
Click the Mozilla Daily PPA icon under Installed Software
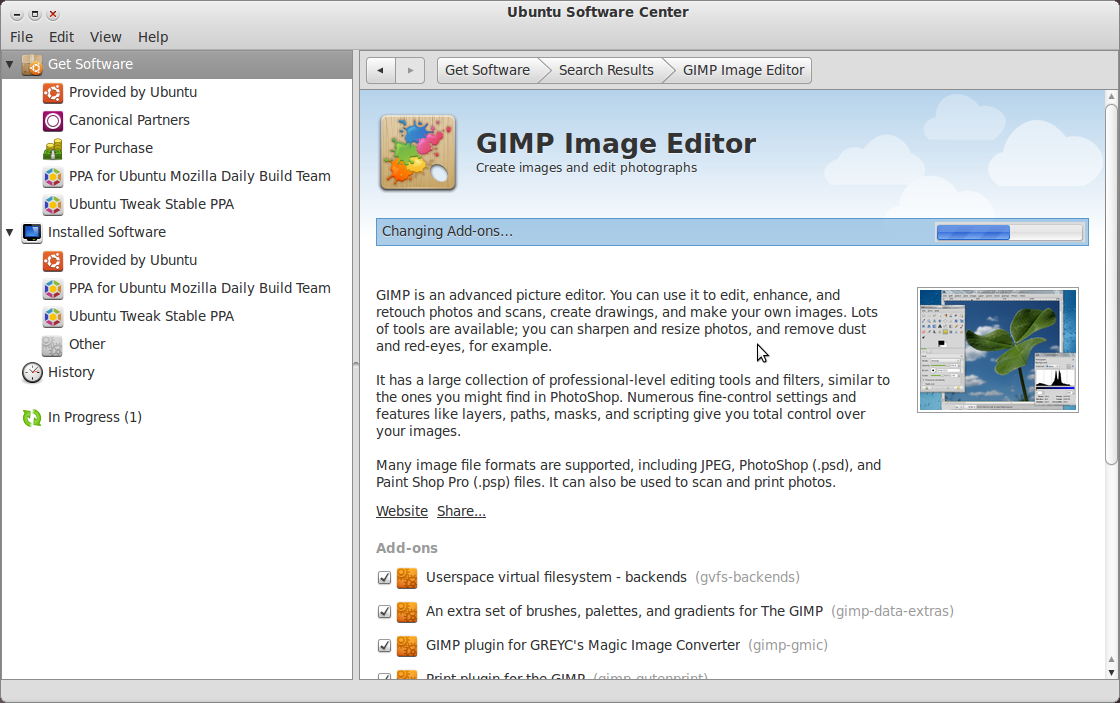pyautogui.click(x=53, y=289)
